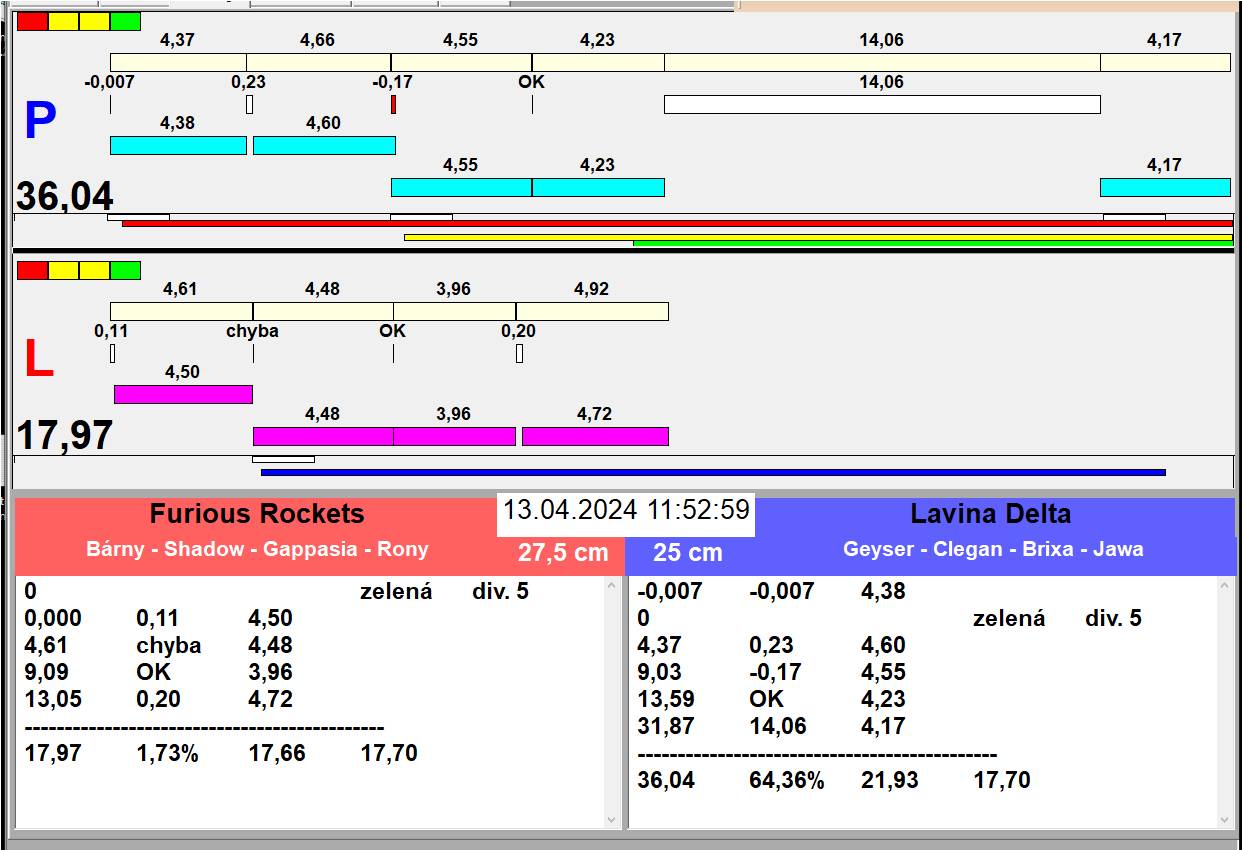Click the date and time display
The image size is (1242, 850).
625,510
